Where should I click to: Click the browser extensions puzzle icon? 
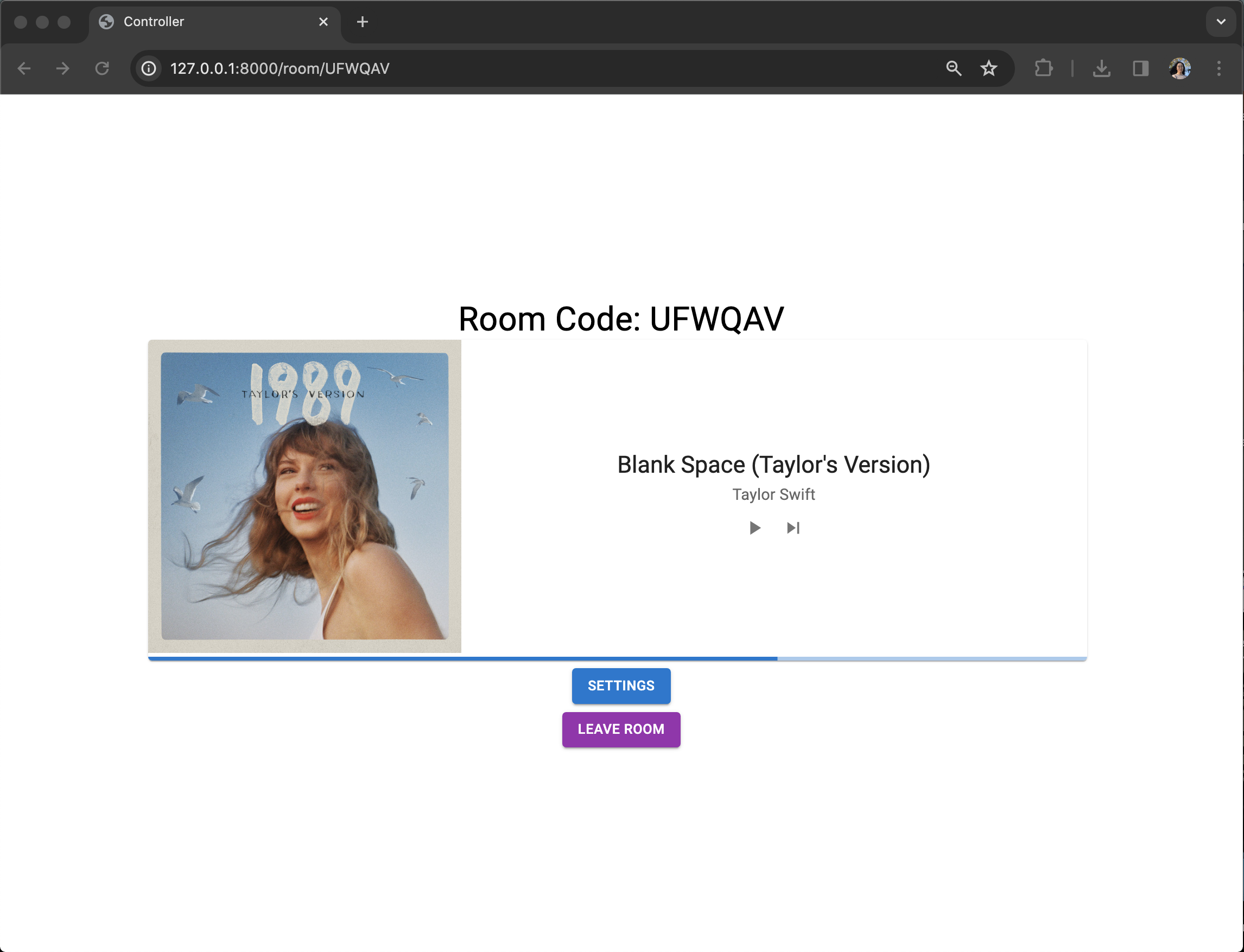click(1043, 68)
